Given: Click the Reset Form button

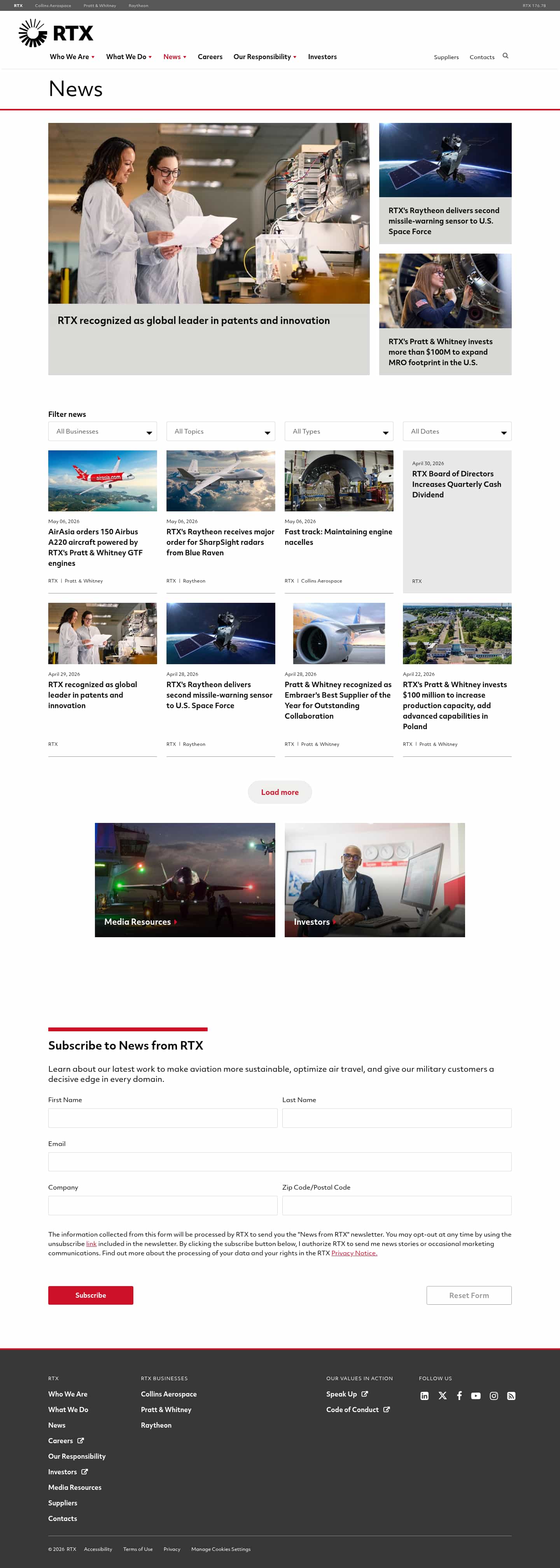Looking at the screenshot, I should point(469,1295).
